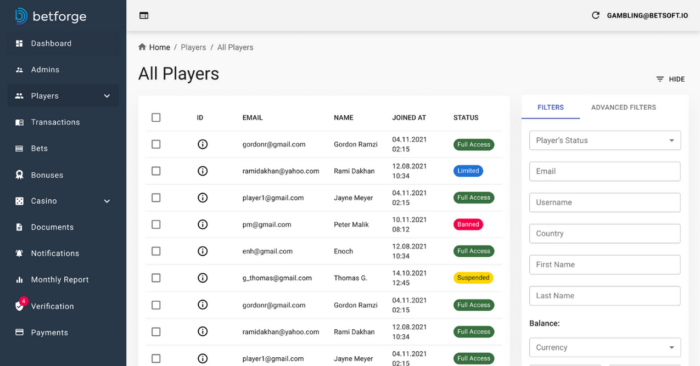Open the Documents file icon
The height and width of the screenshot is (366, 700).
click(19, 227)
